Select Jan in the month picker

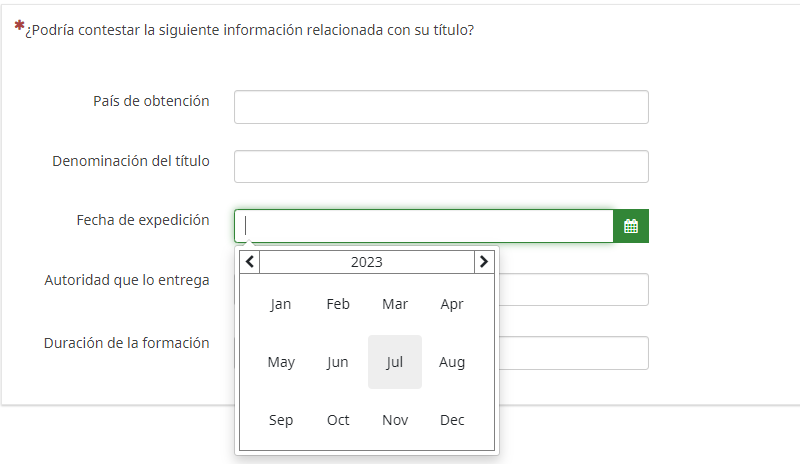pos(281,304)
